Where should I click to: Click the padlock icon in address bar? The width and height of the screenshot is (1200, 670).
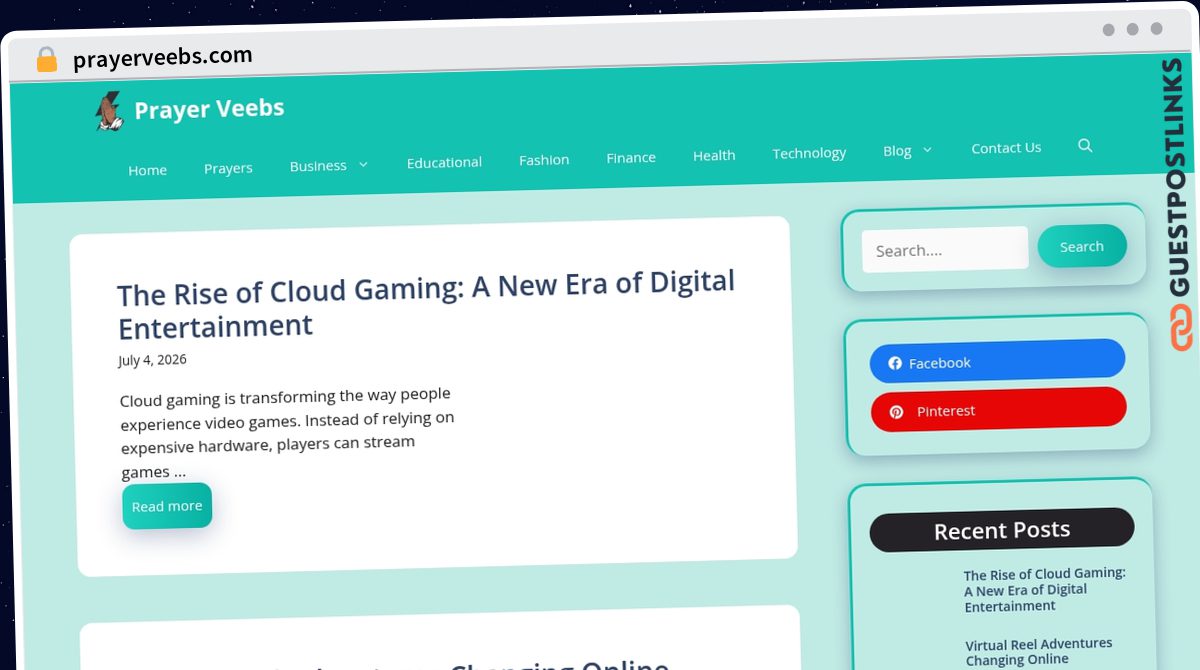46,59
